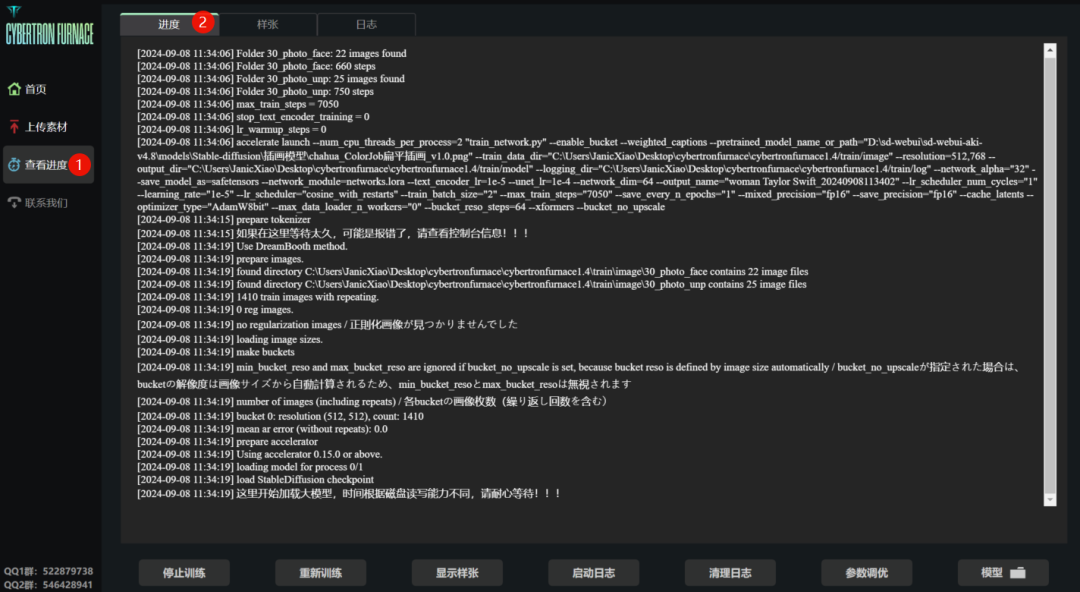Click log line 'prepare tokenizer'

click(x=224, y=219)
